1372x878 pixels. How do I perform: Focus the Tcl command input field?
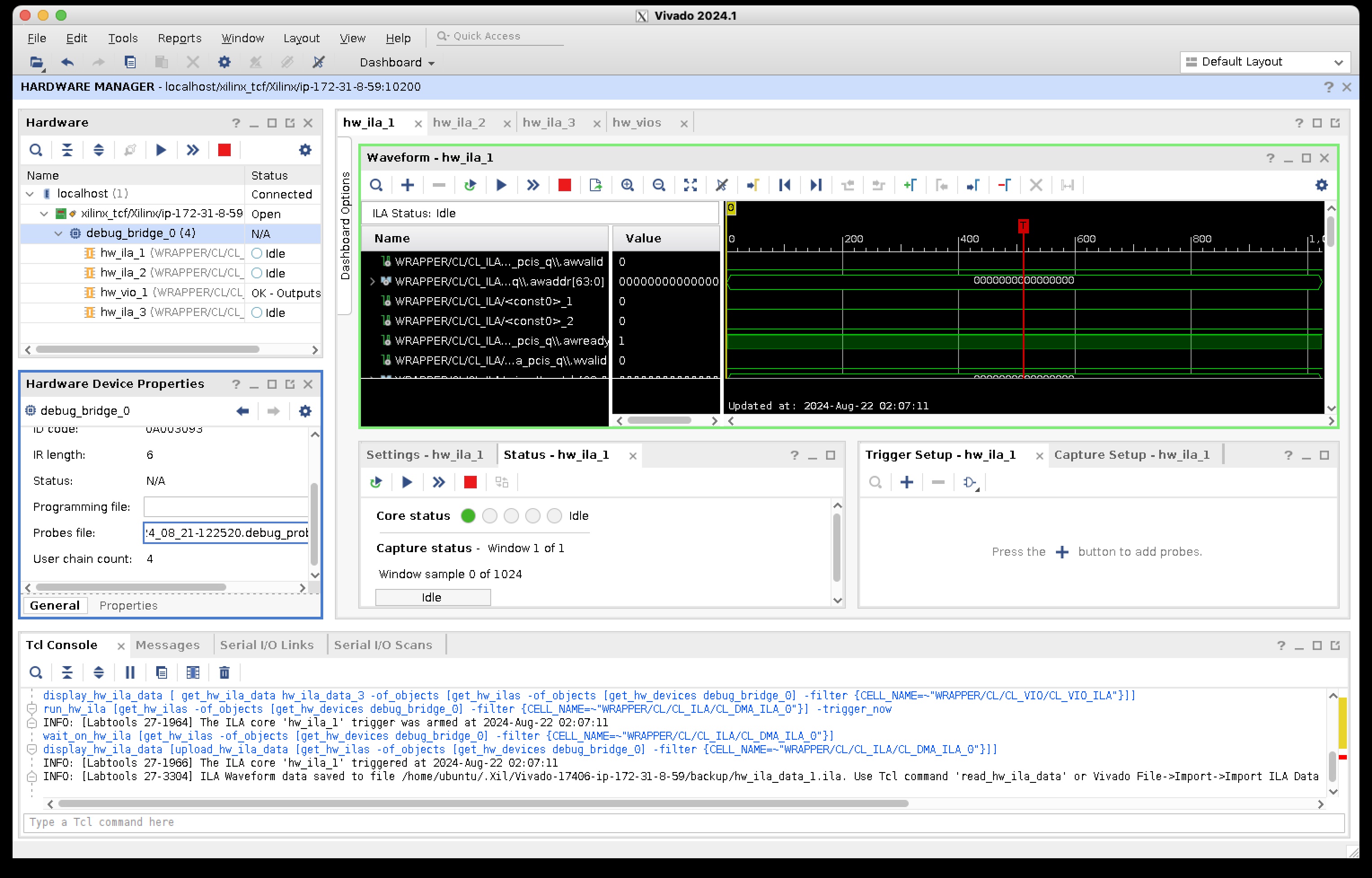point(684,823)
